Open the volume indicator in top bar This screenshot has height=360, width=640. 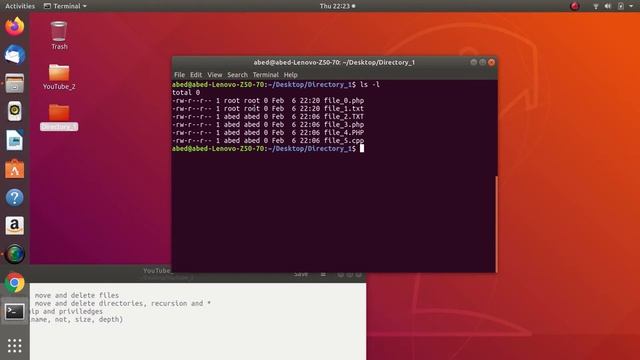608,6
